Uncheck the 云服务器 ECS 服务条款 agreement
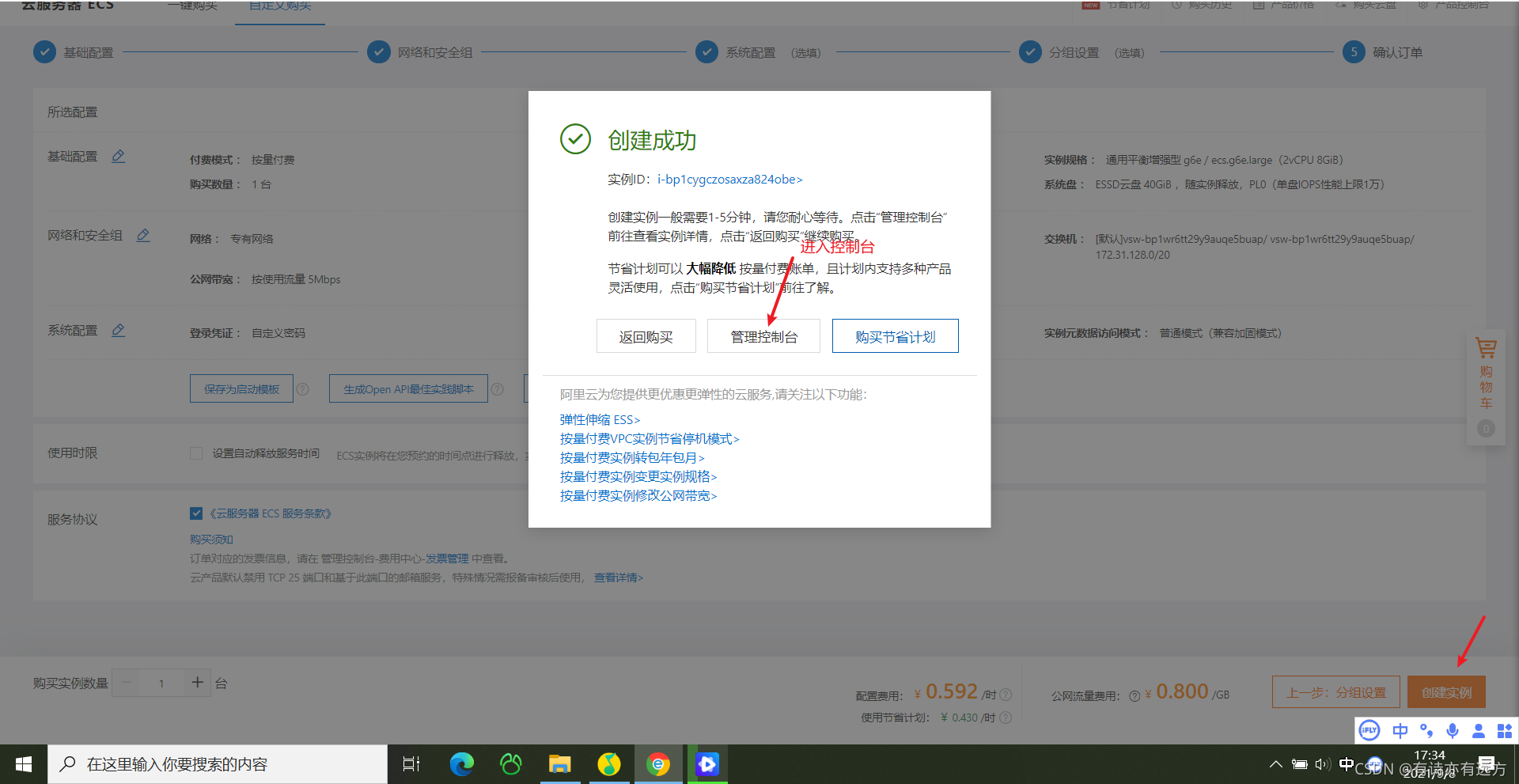This screenshot has width=1519, height=784. pyautogui.click(x=195, y=513)
